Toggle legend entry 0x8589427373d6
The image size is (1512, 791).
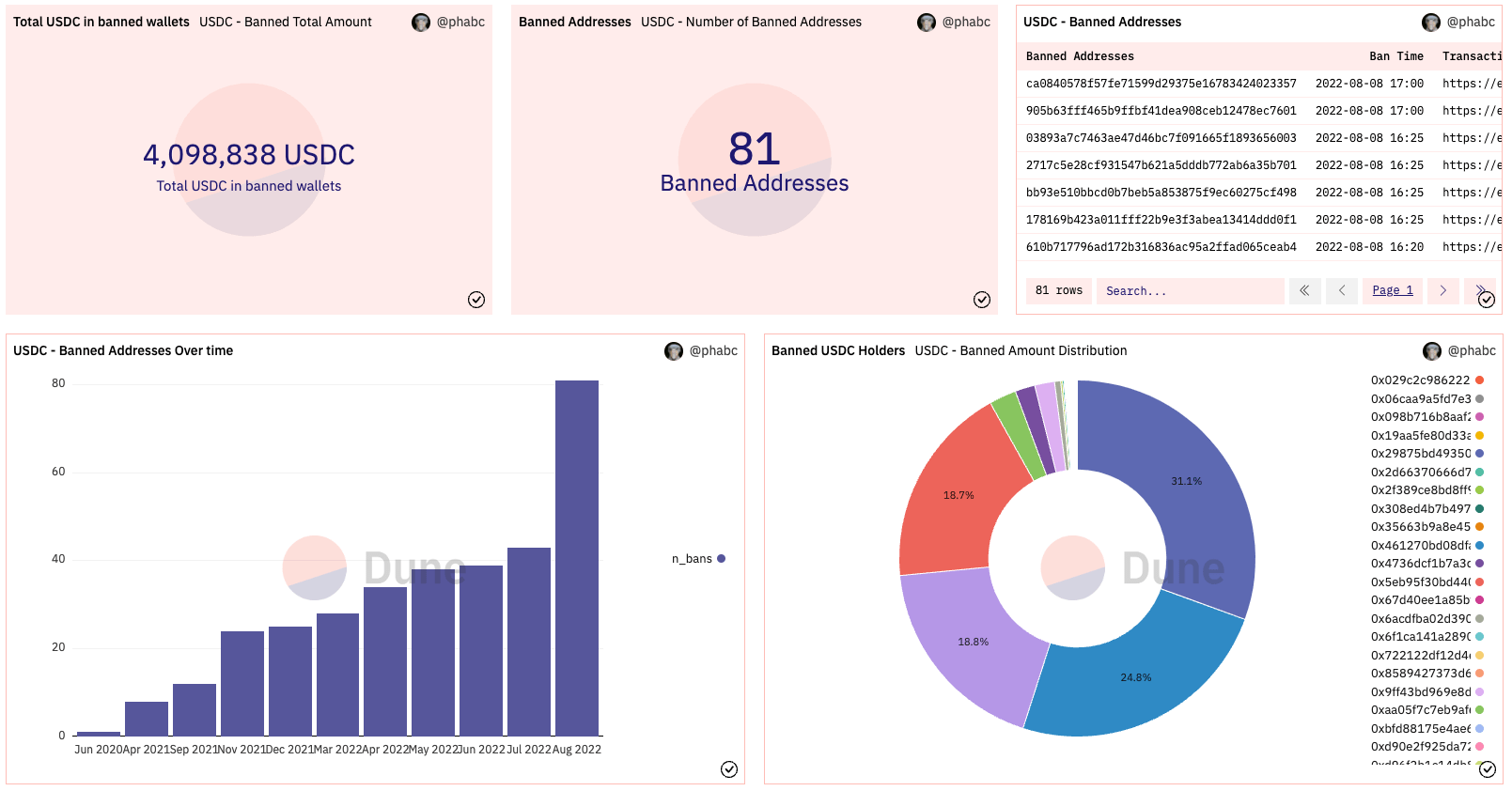tap(1426, 674)
